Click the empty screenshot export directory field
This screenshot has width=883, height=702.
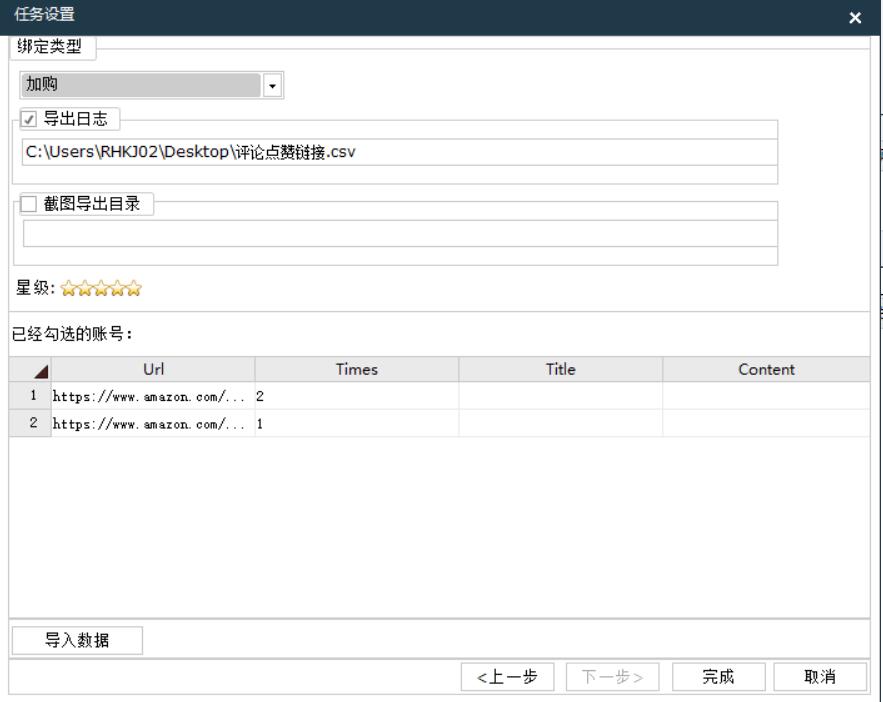coord(400,233)
